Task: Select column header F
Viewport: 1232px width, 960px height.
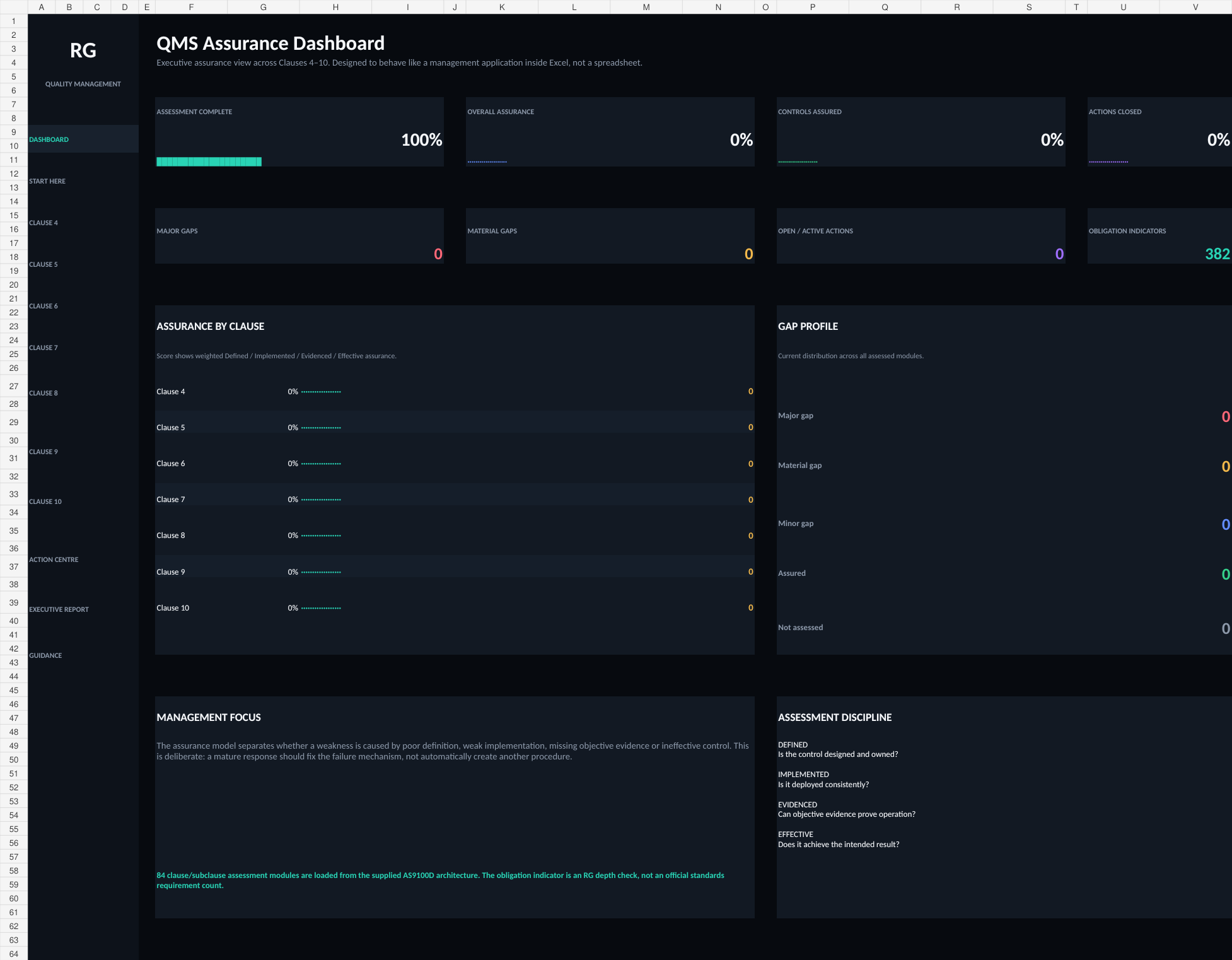Action: click(x=191, y=7)
